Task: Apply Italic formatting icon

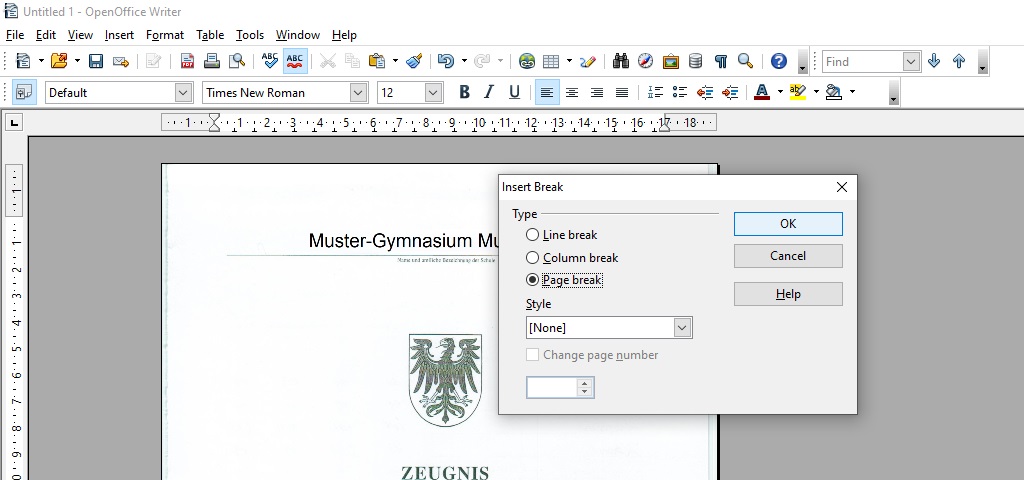Action: click(x=489, y=92)
